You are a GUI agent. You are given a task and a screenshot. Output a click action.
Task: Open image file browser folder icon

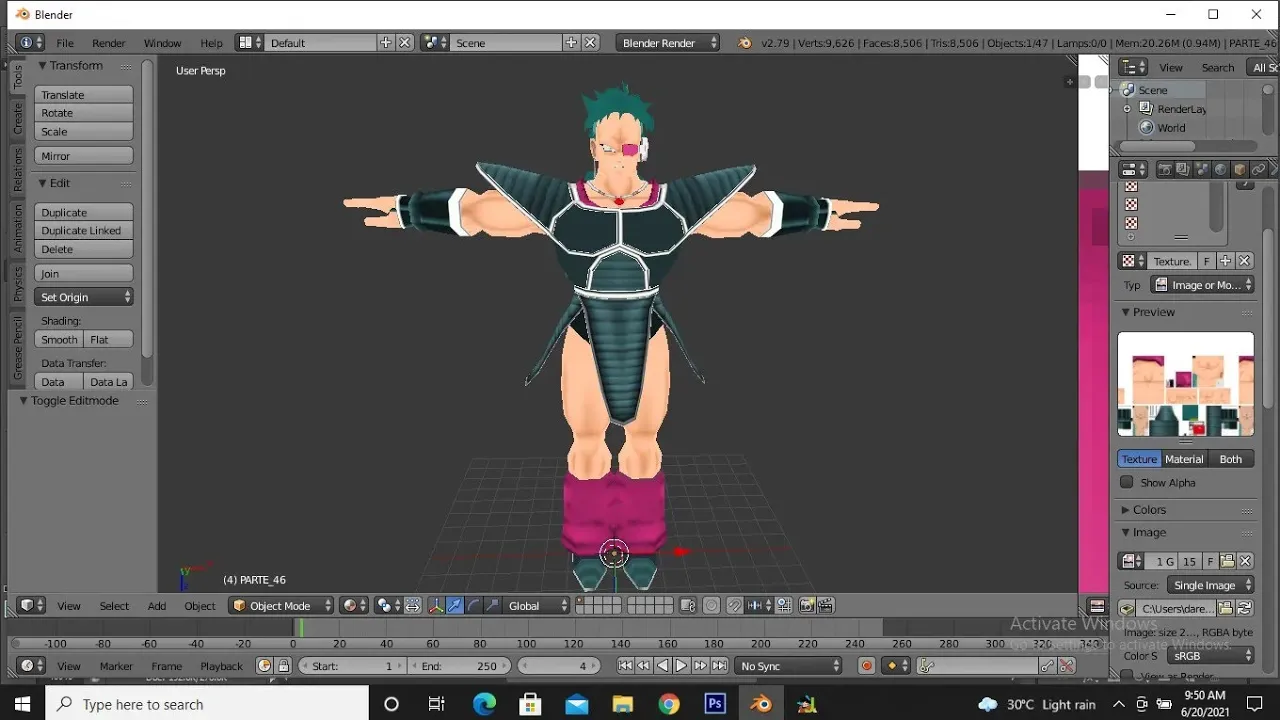coord(1226,608)
